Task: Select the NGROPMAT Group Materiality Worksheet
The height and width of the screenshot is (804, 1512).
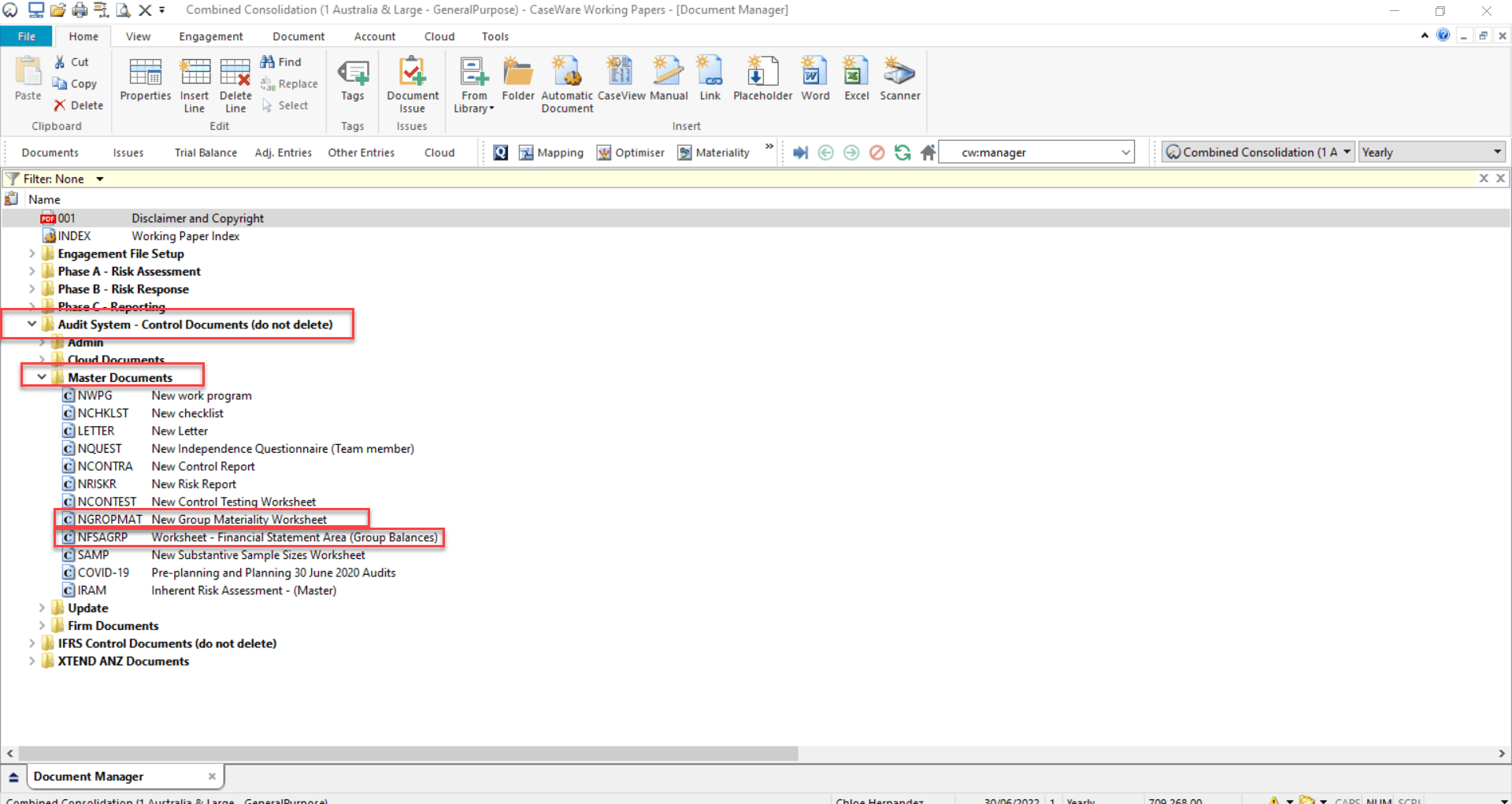Action: (x=197, y=519)
